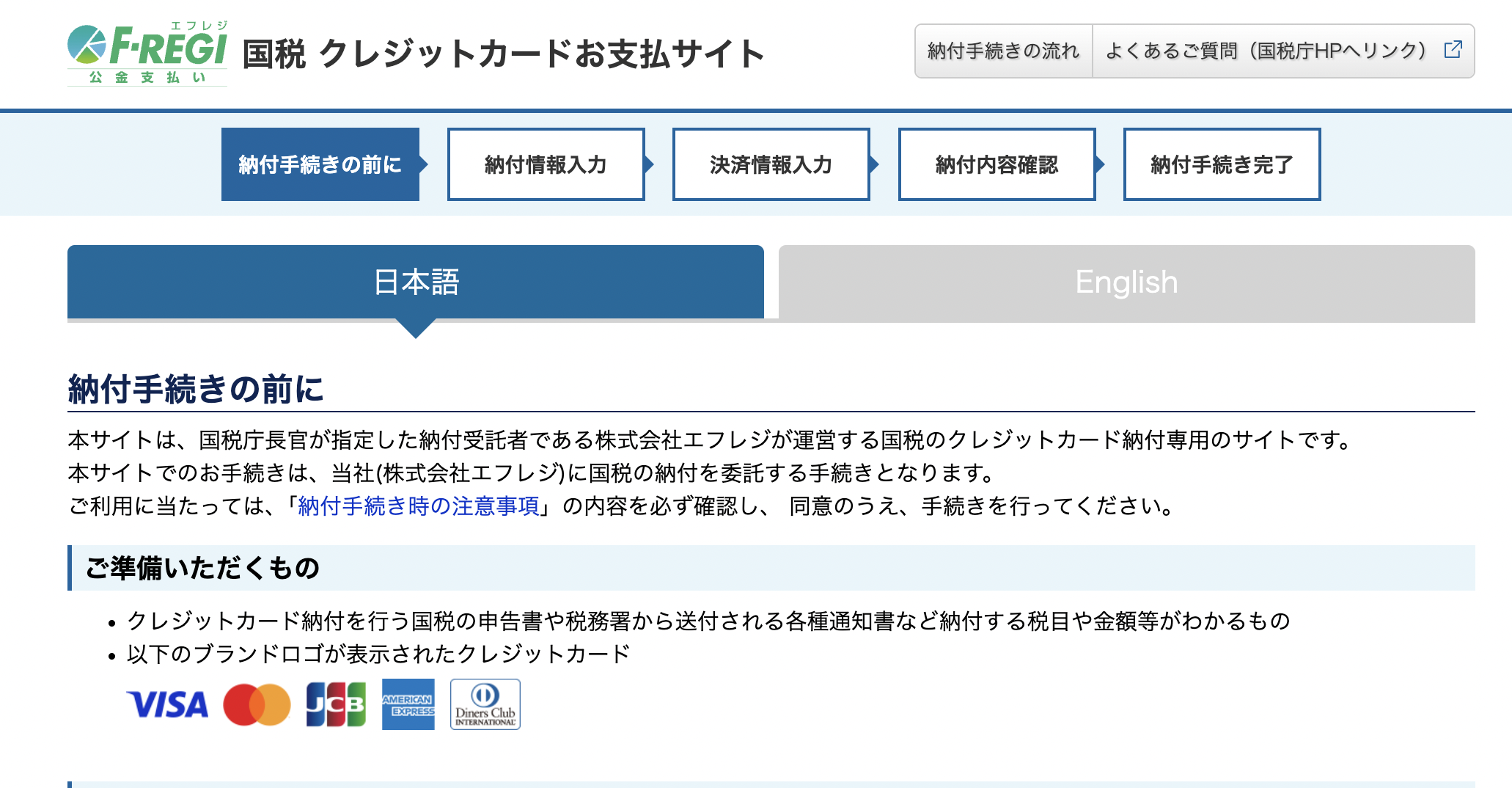Click the 納付手続きの前に page heading
1512x788 pixels.
point(196,389)
